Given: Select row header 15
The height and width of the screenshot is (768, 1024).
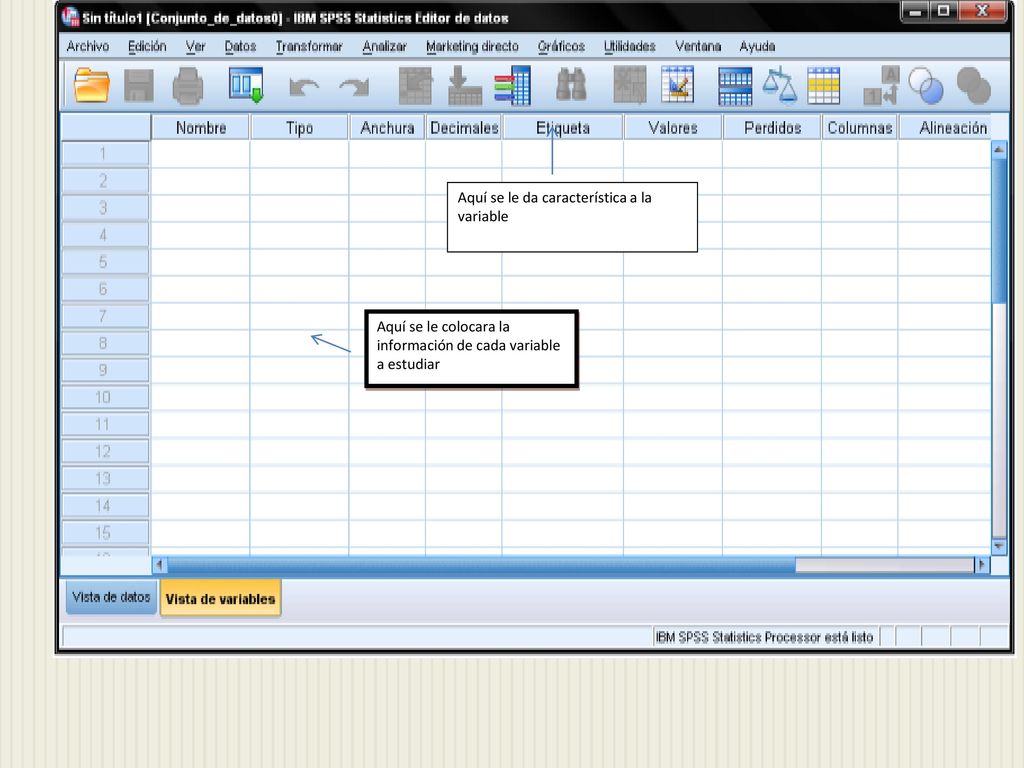Looking at the screenshot, I should coord(104,533).
